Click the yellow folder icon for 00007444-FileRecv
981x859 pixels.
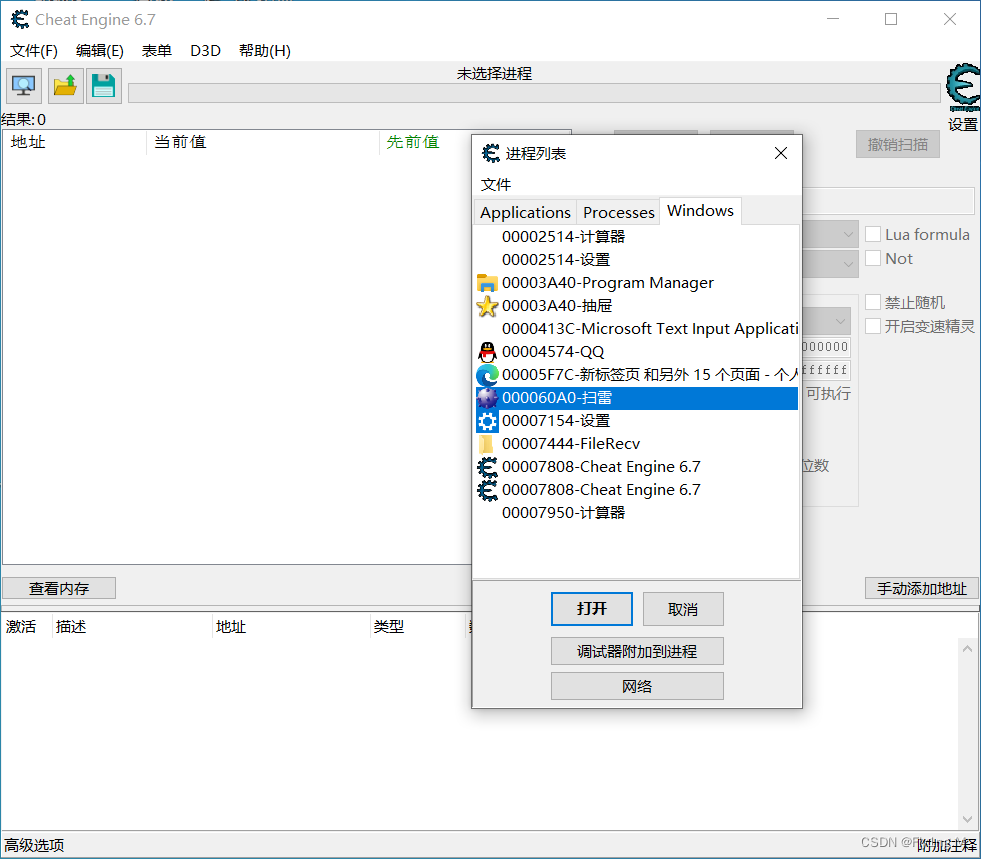[x=487, y=443]
